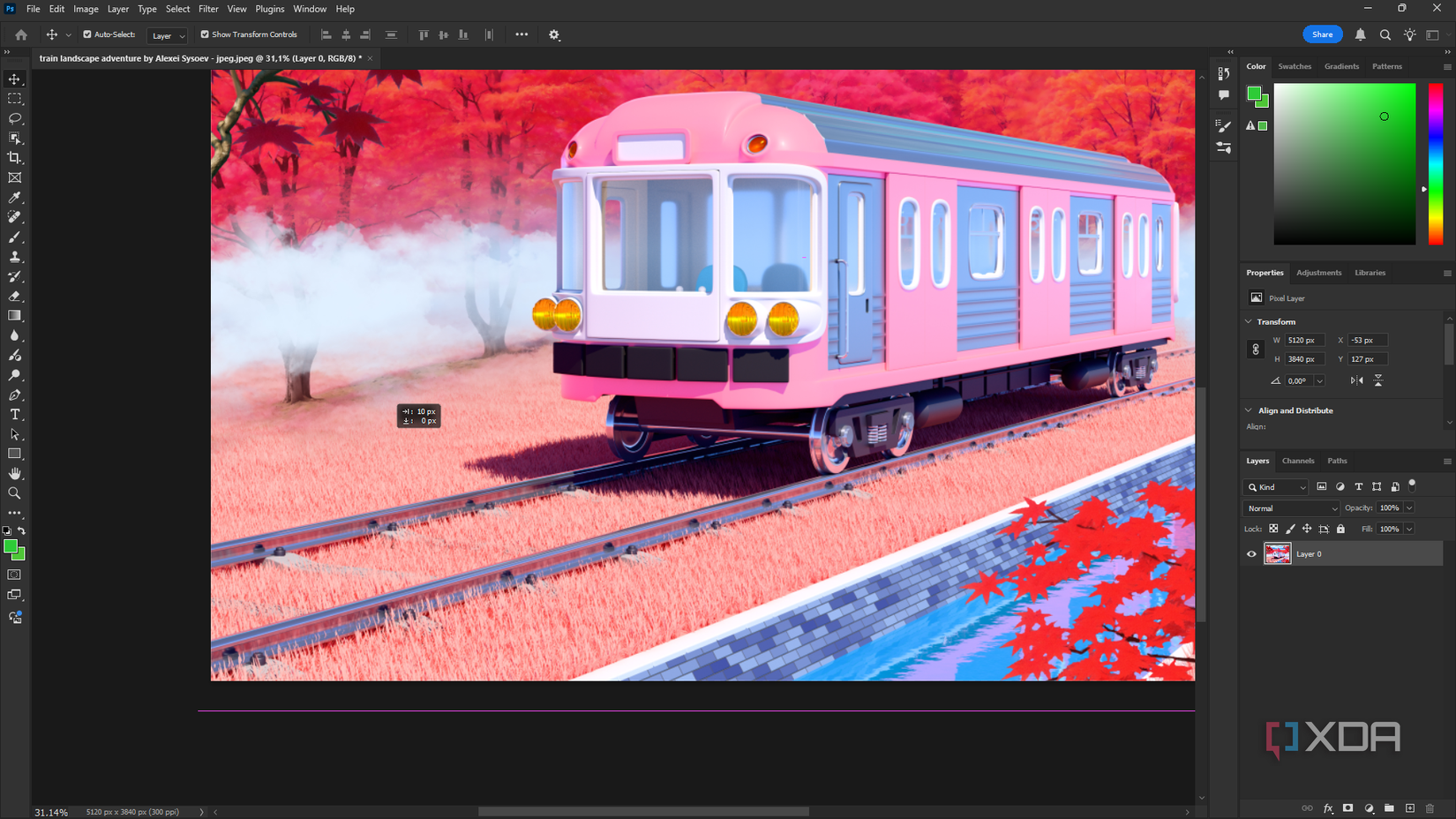
Task: Select the Brush tool
Action: (15, 237)
